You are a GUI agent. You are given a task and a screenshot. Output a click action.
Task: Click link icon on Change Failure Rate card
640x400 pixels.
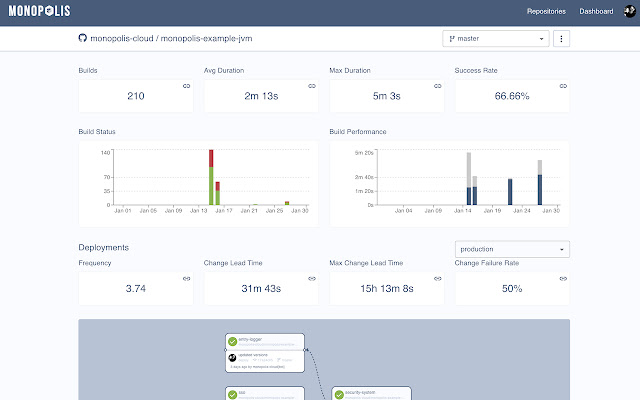click(563, 279)
